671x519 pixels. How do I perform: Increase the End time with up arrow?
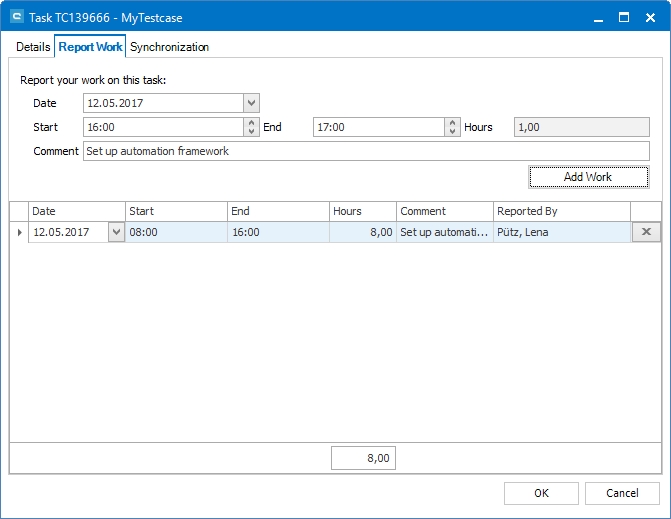click(x=451, y=123)
